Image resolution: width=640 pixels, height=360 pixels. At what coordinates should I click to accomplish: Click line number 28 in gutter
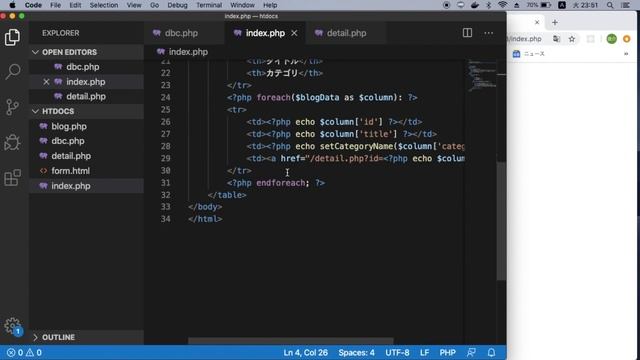click(165, 146)
